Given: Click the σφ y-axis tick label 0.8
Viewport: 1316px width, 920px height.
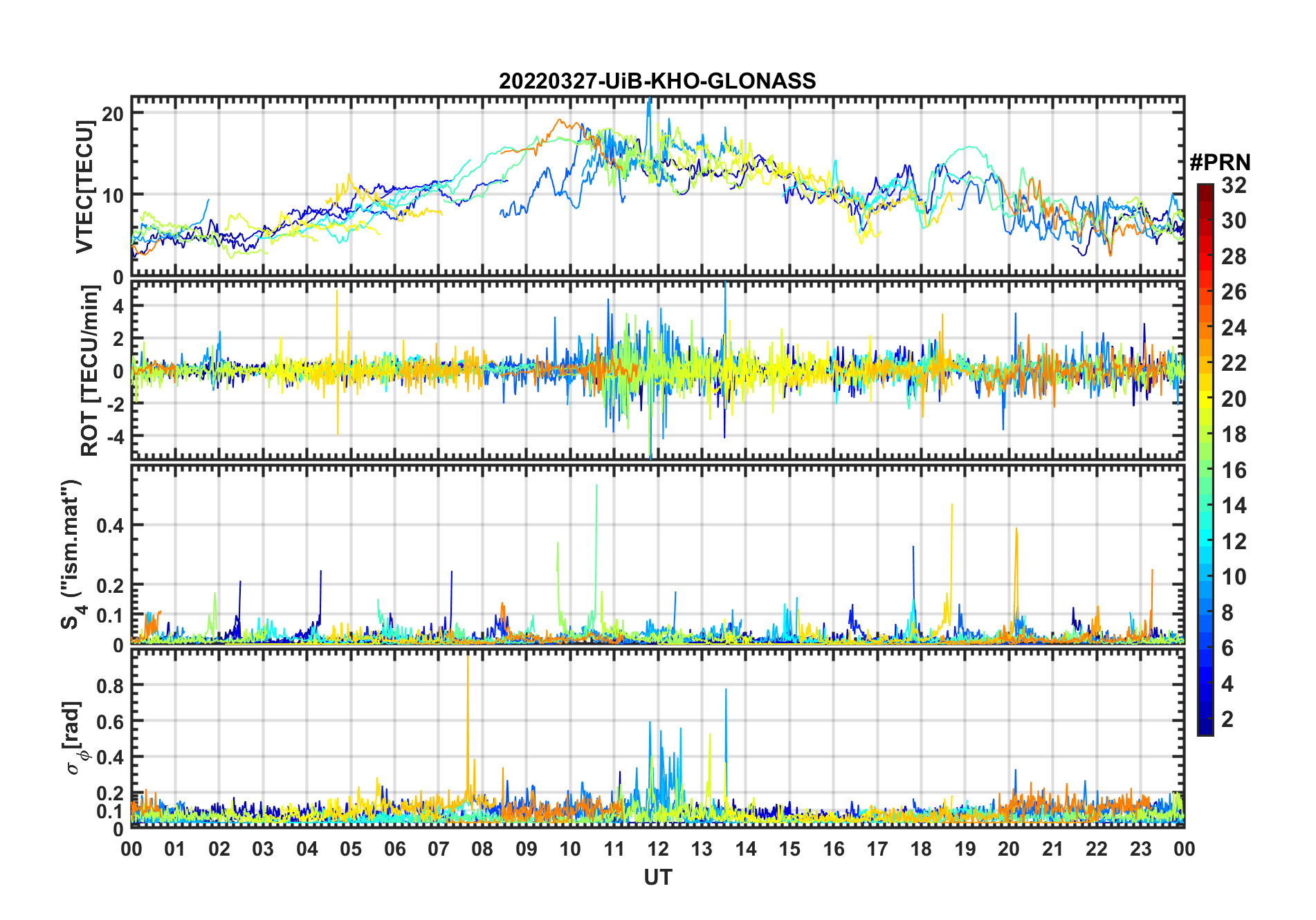Looking at the screenshot, I should pos(111,686).
